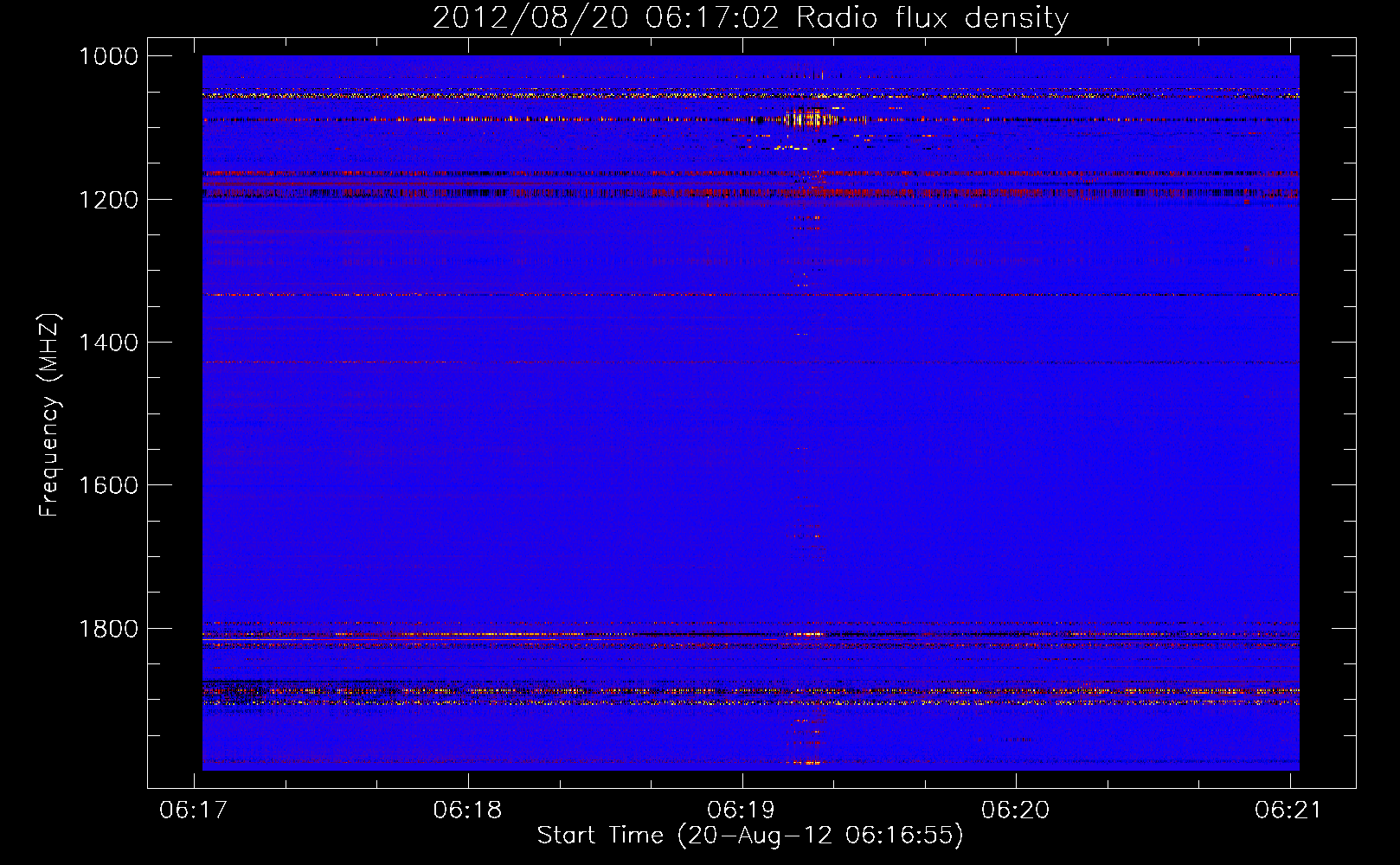The width and height of the screenshot is (1400, 865).
Task: Click the 1400 frequency axis label
Action: click(108, 343)
